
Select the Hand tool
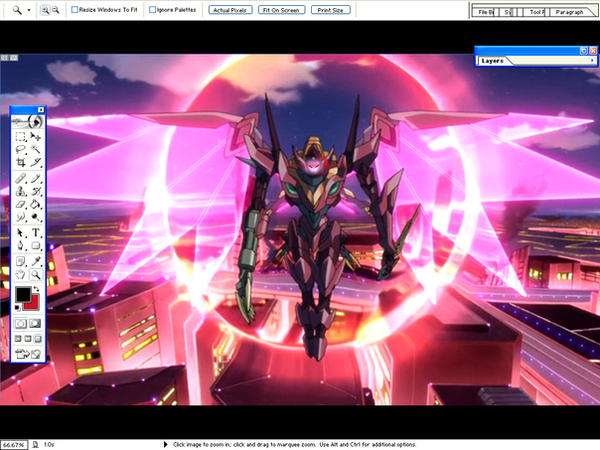pyautogui.click(x=20, y=274)
